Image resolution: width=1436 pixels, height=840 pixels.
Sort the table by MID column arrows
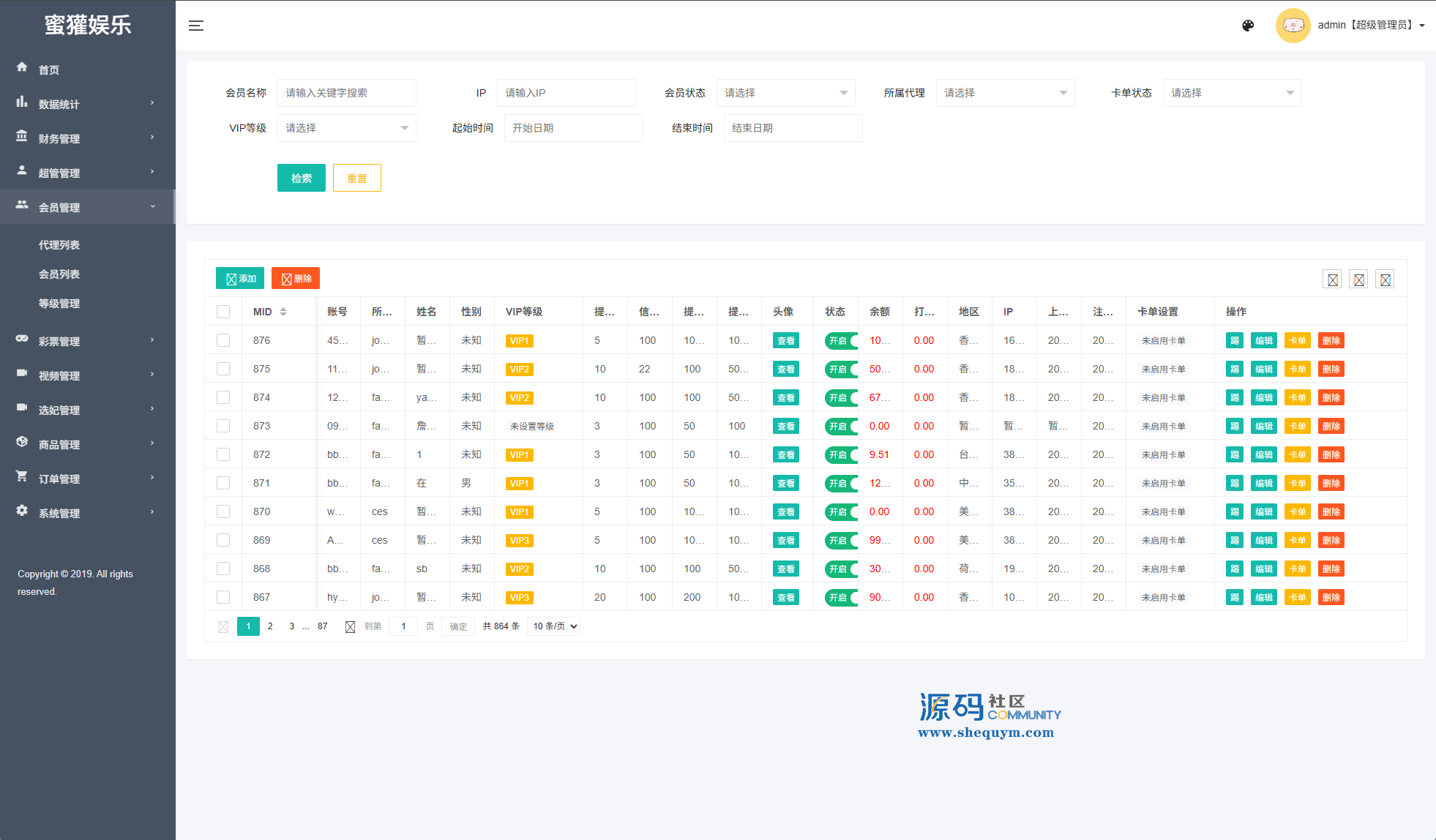pyautogui.click(x=283, y=312)
